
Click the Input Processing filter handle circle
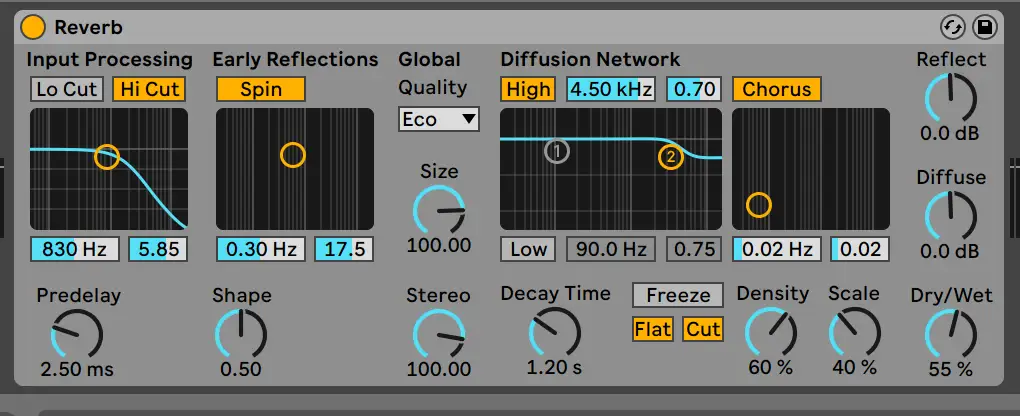106,156
